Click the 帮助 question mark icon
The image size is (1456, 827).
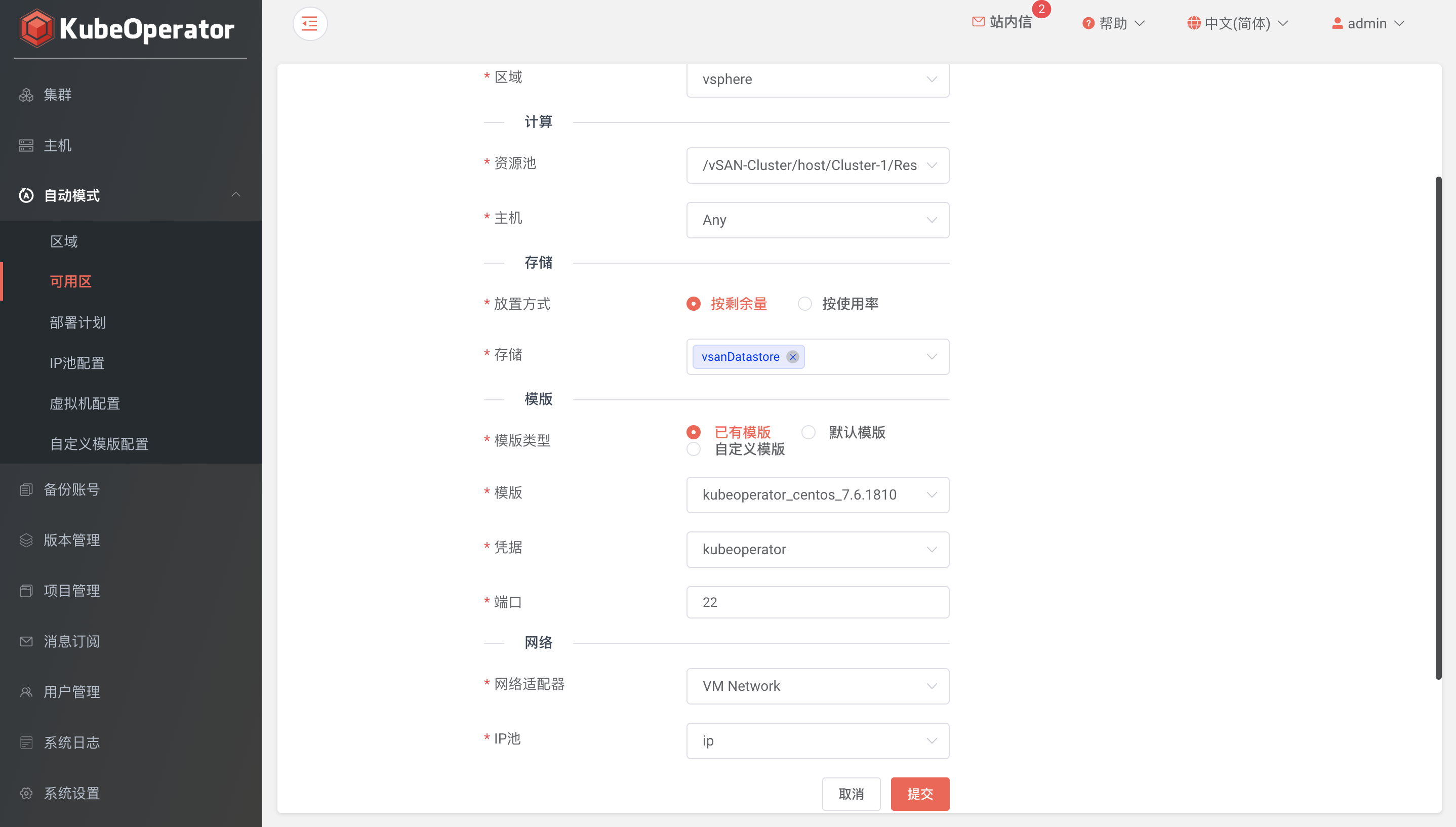(x=1088, y=23)
